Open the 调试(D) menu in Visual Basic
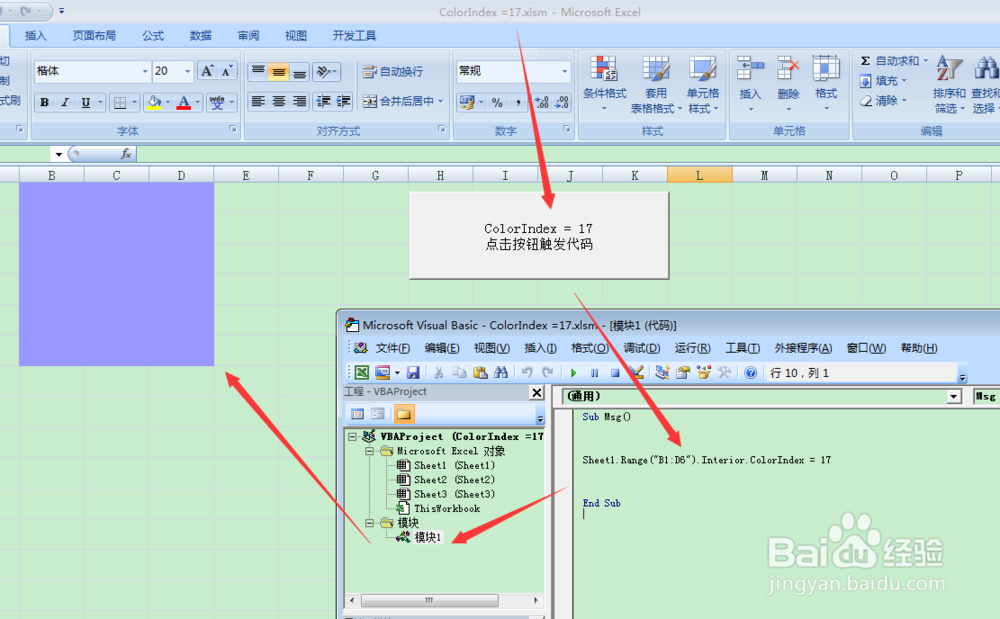This screenshot has height=619, width=1000. [642, 348]
